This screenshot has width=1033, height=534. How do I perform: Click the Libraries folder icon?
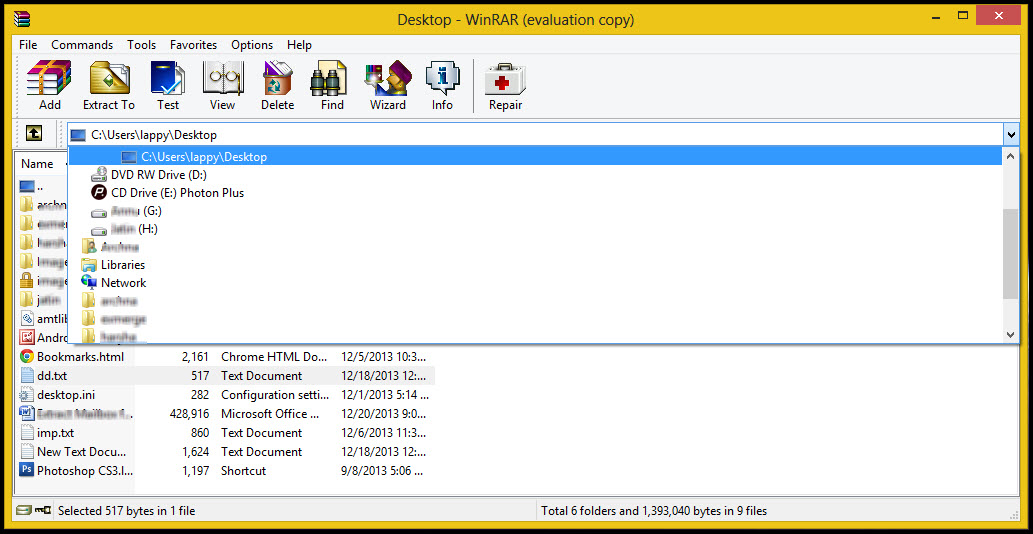coord(89,265)
